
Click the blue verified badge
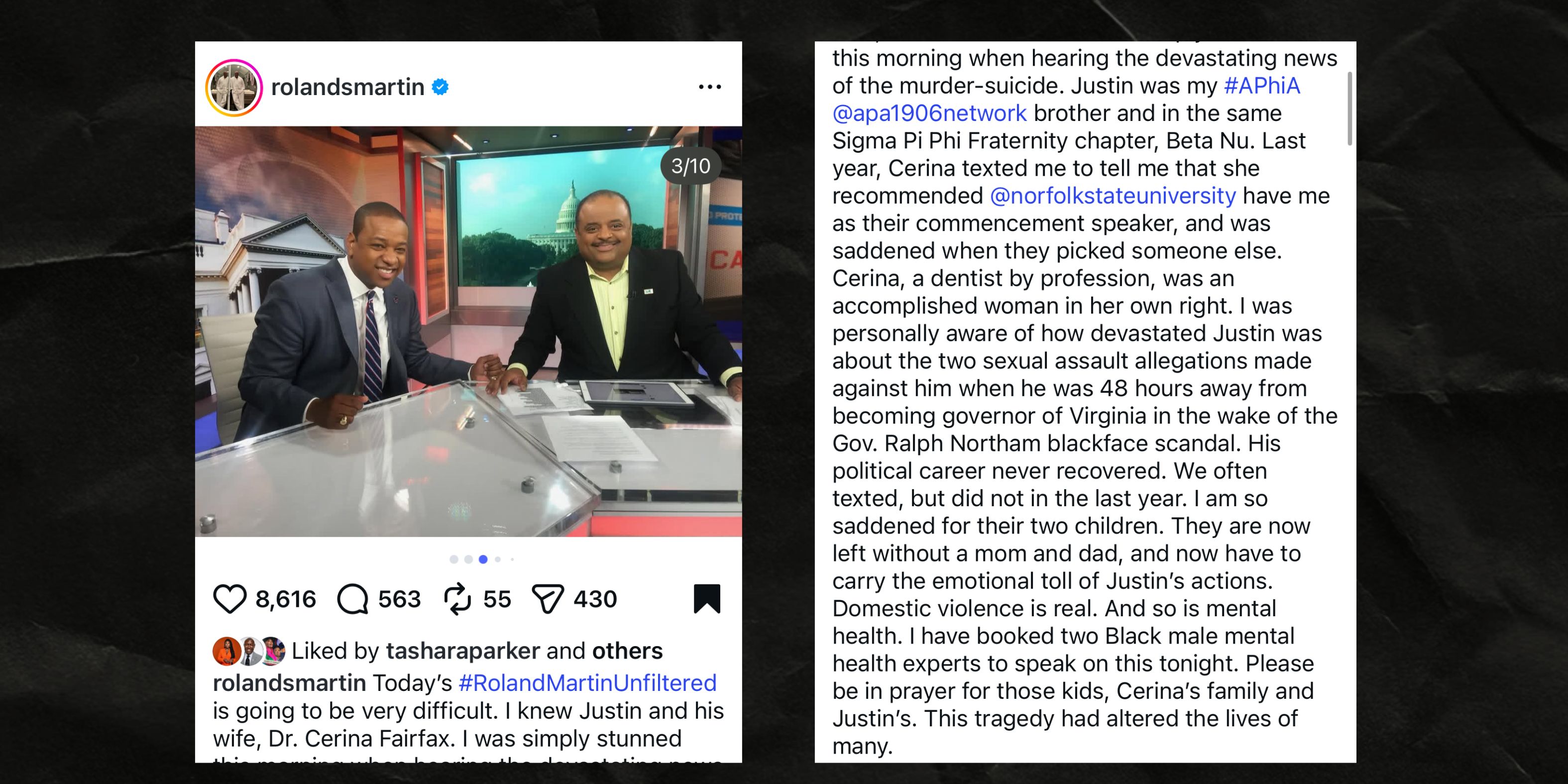click(x=440, y=87)
